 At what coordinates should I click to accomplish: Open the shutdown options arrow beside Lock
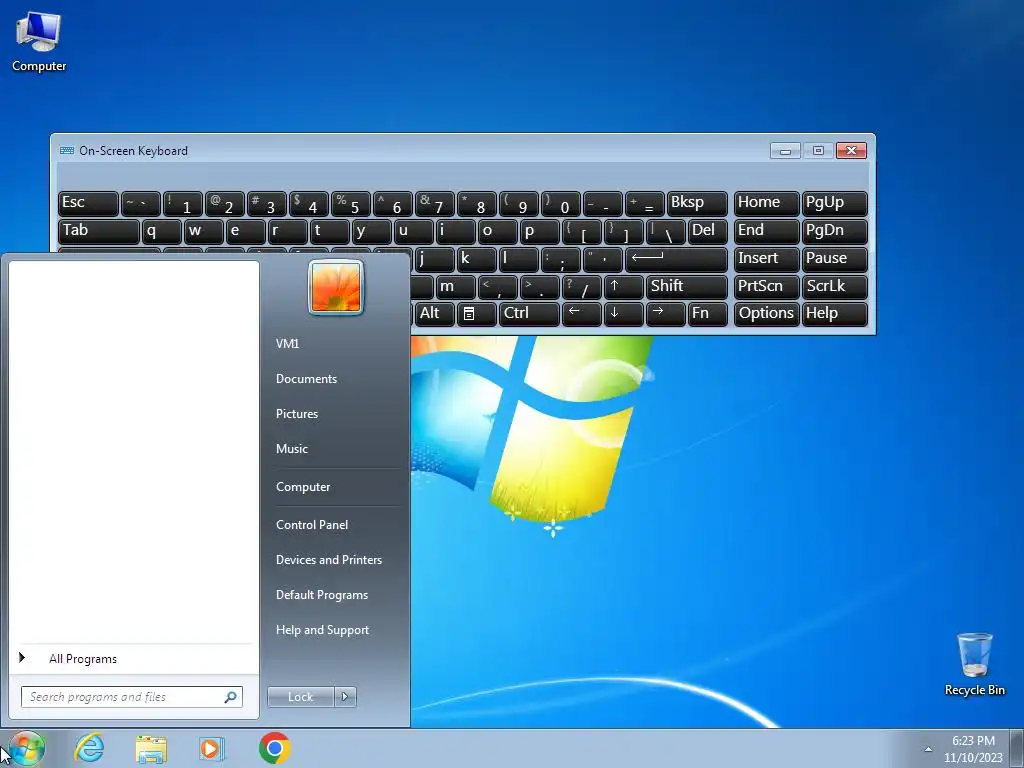345,697
